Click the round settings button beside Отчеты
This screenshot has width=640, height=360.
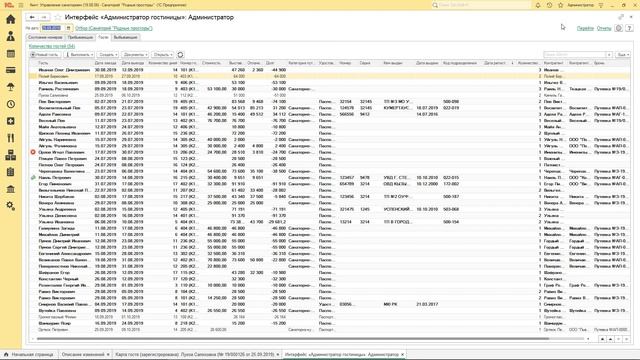[618, 28]
